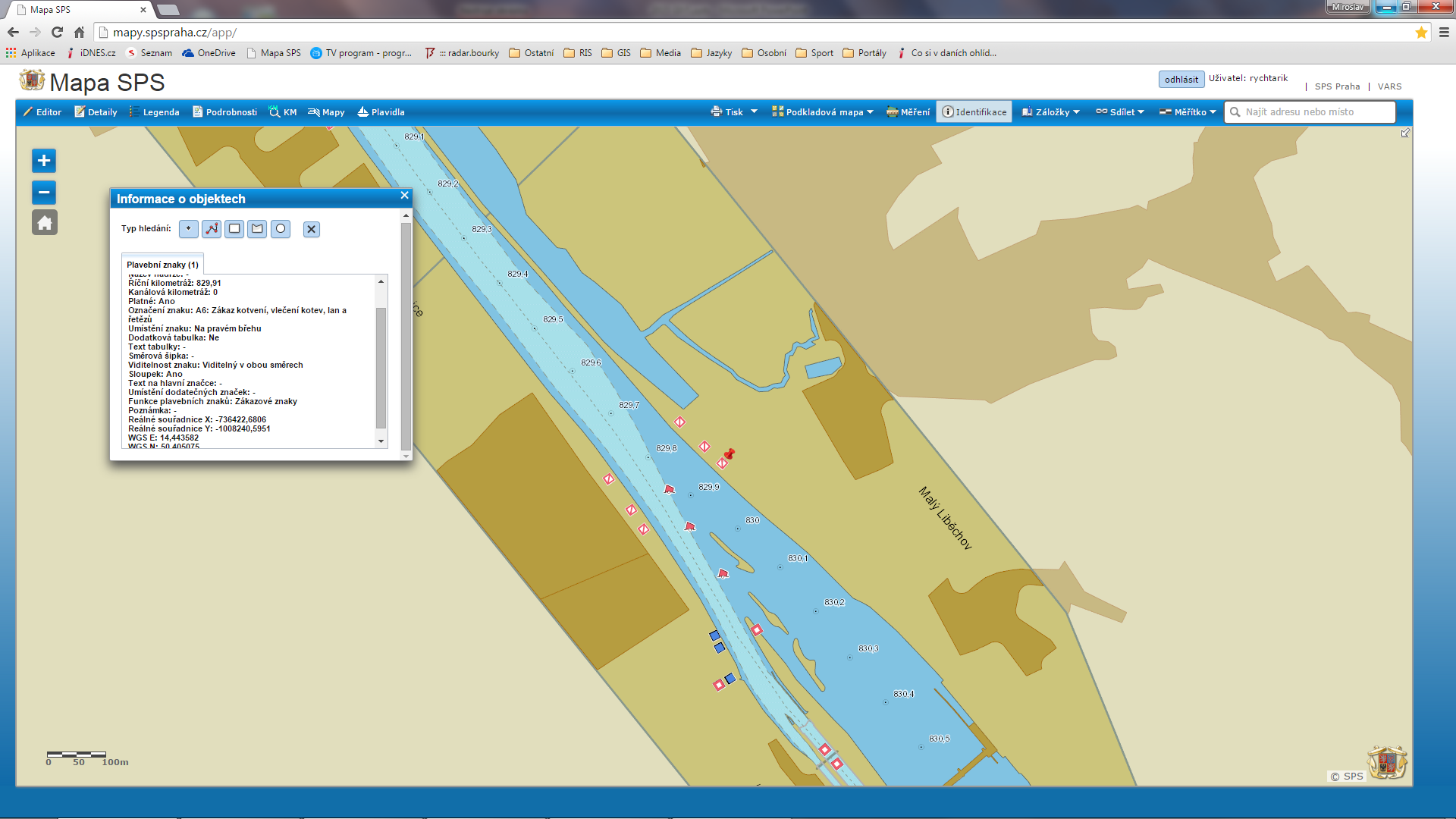The height and width of the screenshot is (819, 1456).
Task: Open the SPS Praha link
Action: point(1337,86)
